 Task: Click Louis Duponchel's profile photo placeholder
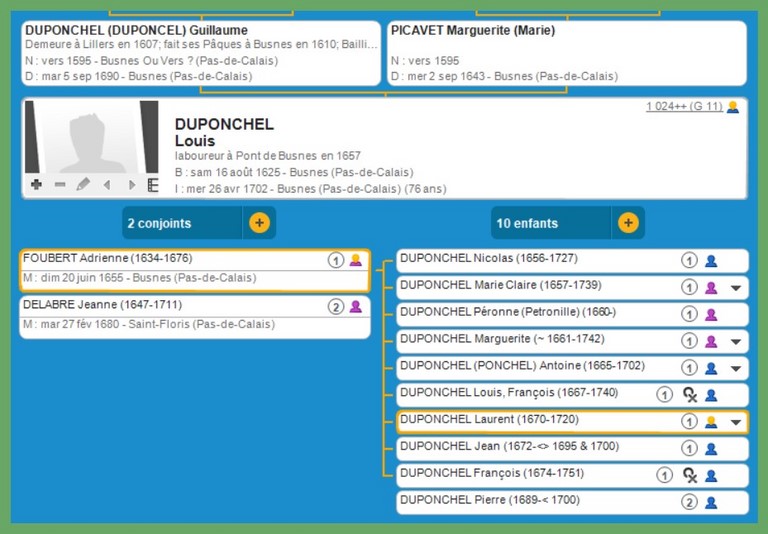[x=91, y=137]
